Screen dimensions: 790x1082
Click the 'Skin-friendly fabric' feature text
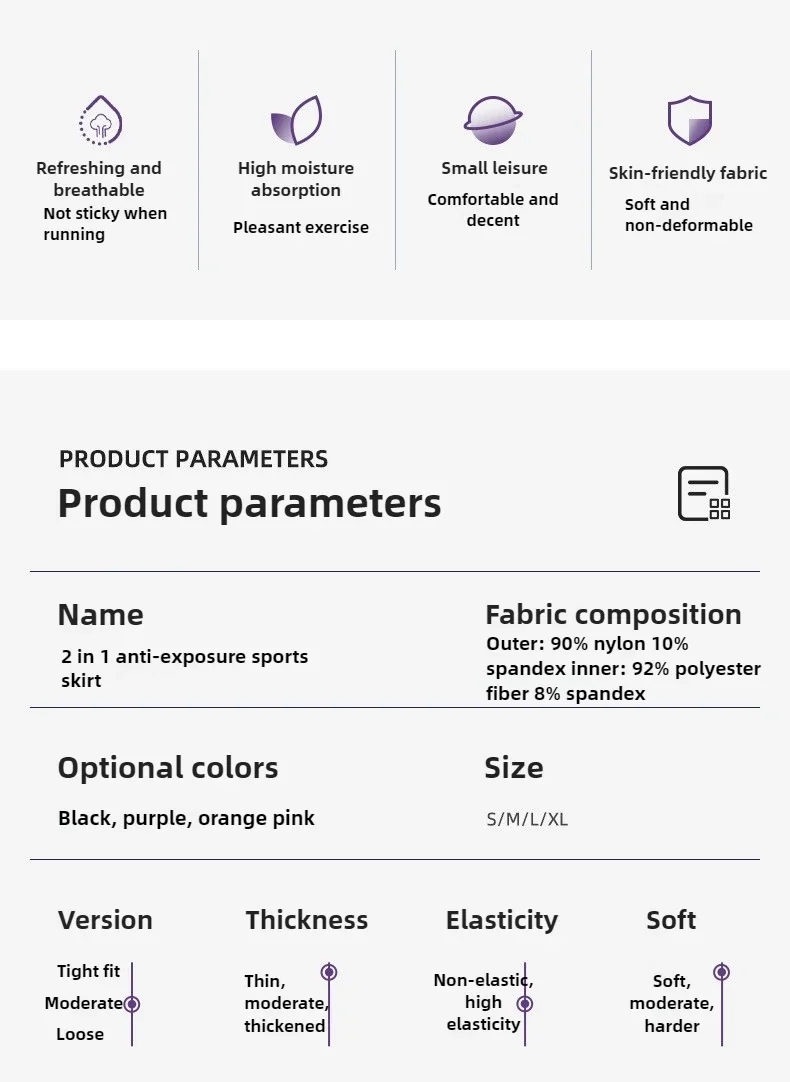pos(688,173)
